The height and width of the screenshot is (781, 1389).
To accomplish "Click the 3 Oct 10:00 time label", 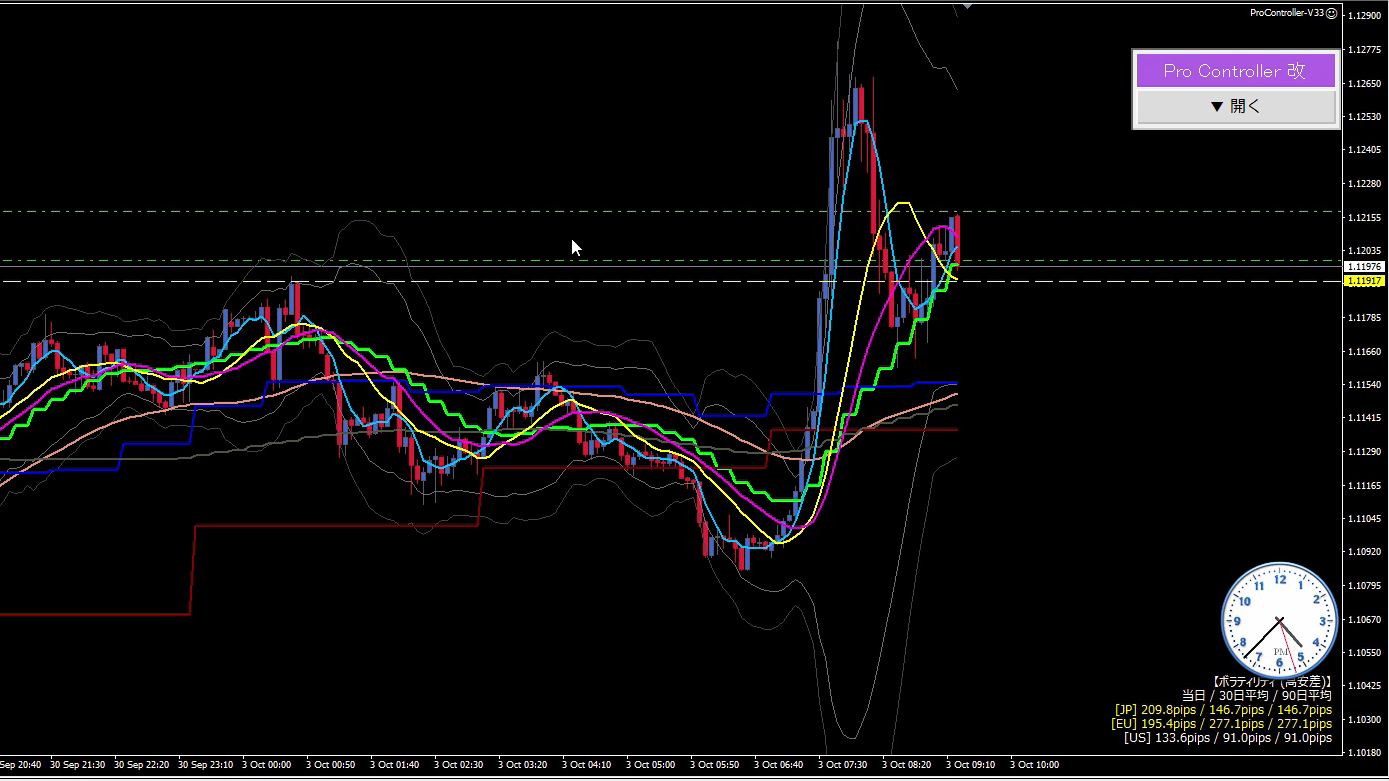I will tap(1034, 765).
